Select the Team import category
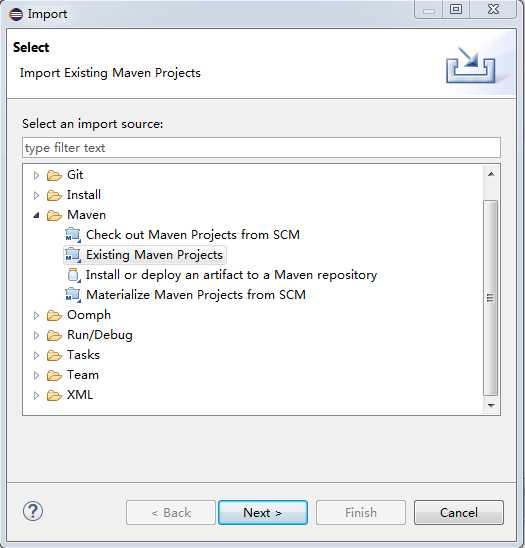Screen dimensions: 525x548 click(83, 375)
